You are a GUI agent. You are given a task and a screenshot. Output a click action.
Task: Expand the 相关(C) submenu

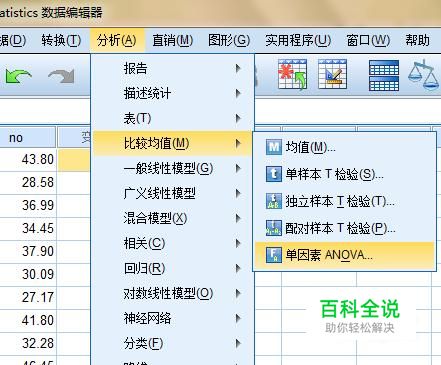(x=172, y=243)
